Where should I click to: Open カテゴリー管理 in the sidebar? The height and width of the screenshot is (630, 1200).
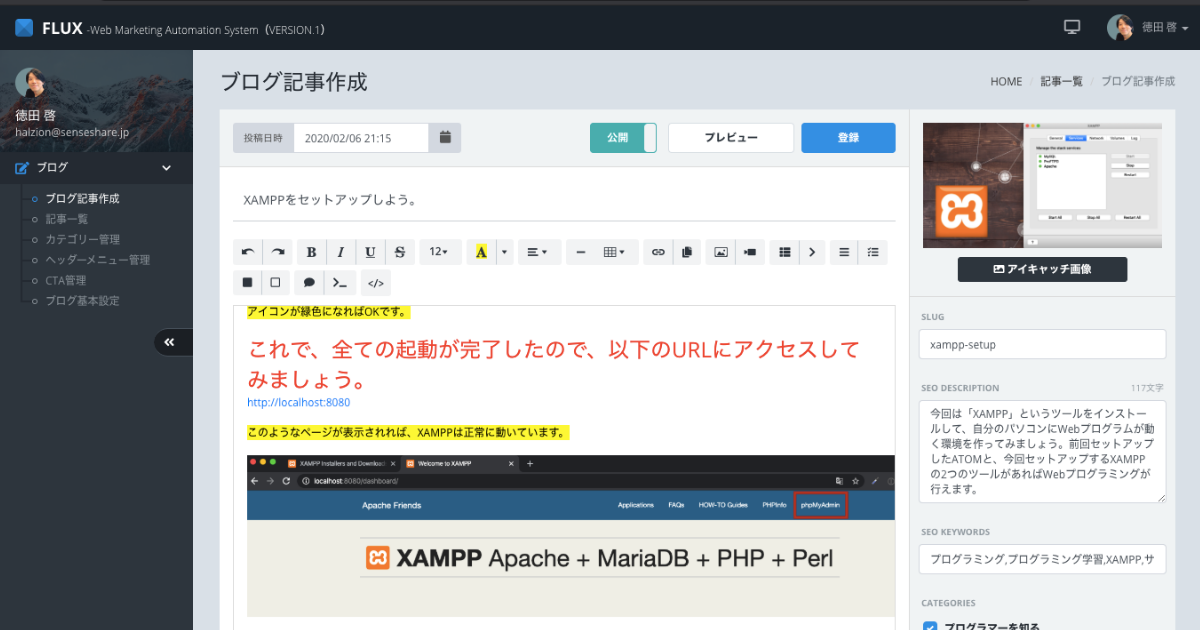click(x=82, y=239)
